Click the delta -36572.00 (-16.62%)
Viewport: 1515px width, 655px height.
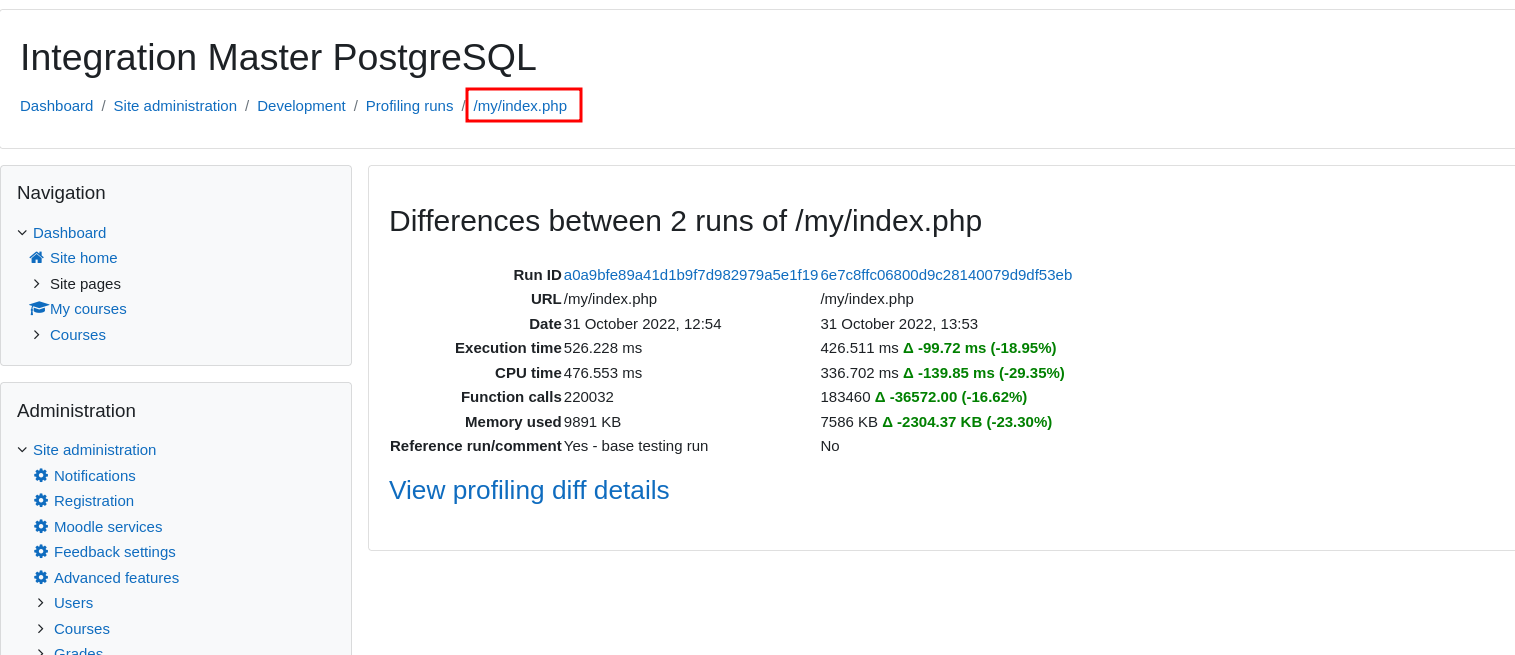point(951,397)
